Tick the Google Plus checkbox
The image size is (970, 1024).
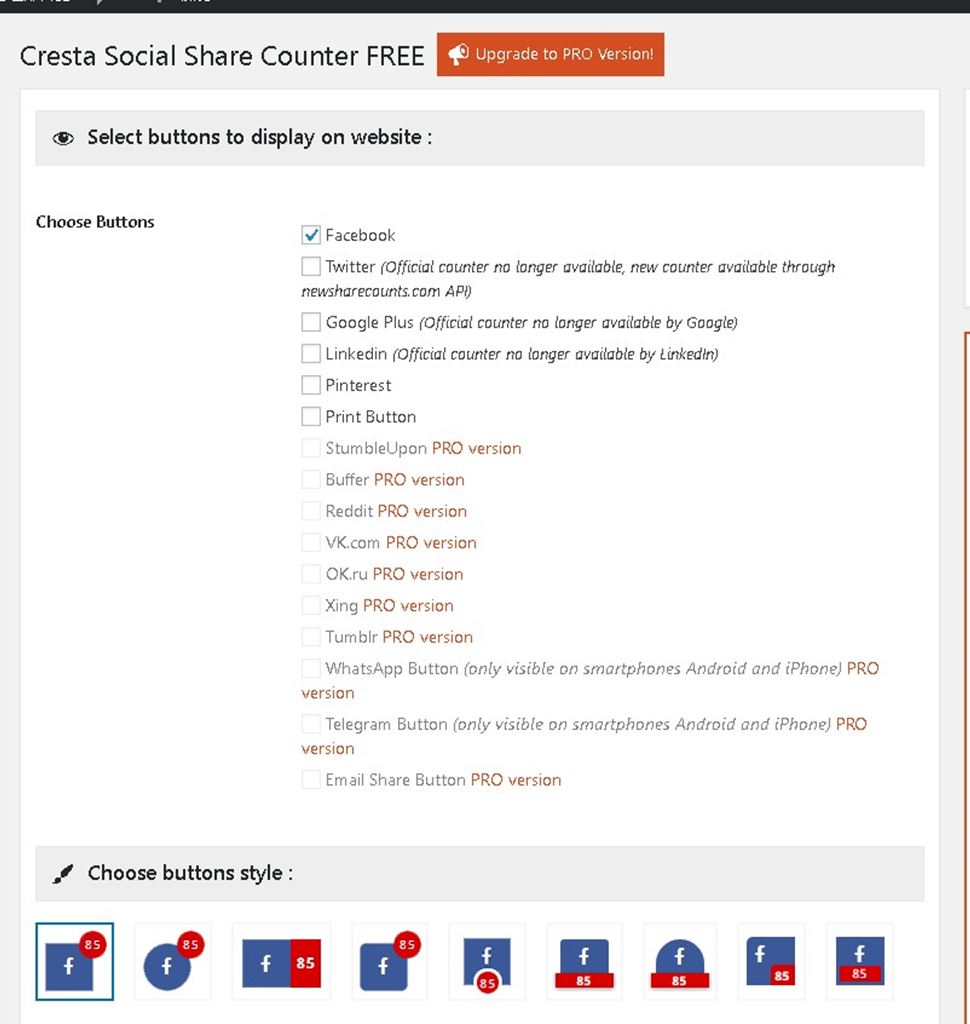click(311, 322)
